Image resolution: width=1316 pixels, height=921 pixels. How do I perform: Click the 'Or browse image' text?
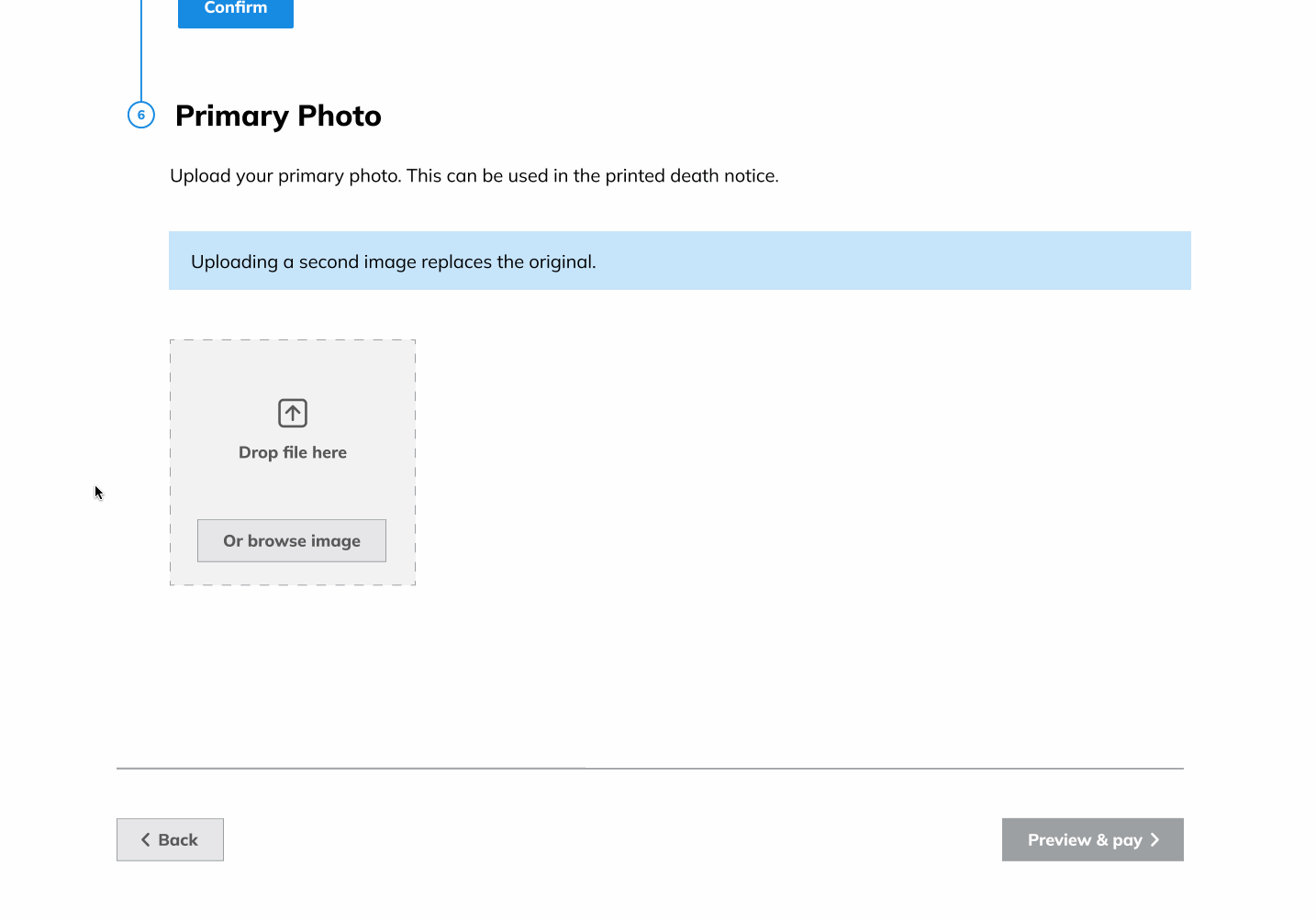pyautogui.click(x=292, y=540)
